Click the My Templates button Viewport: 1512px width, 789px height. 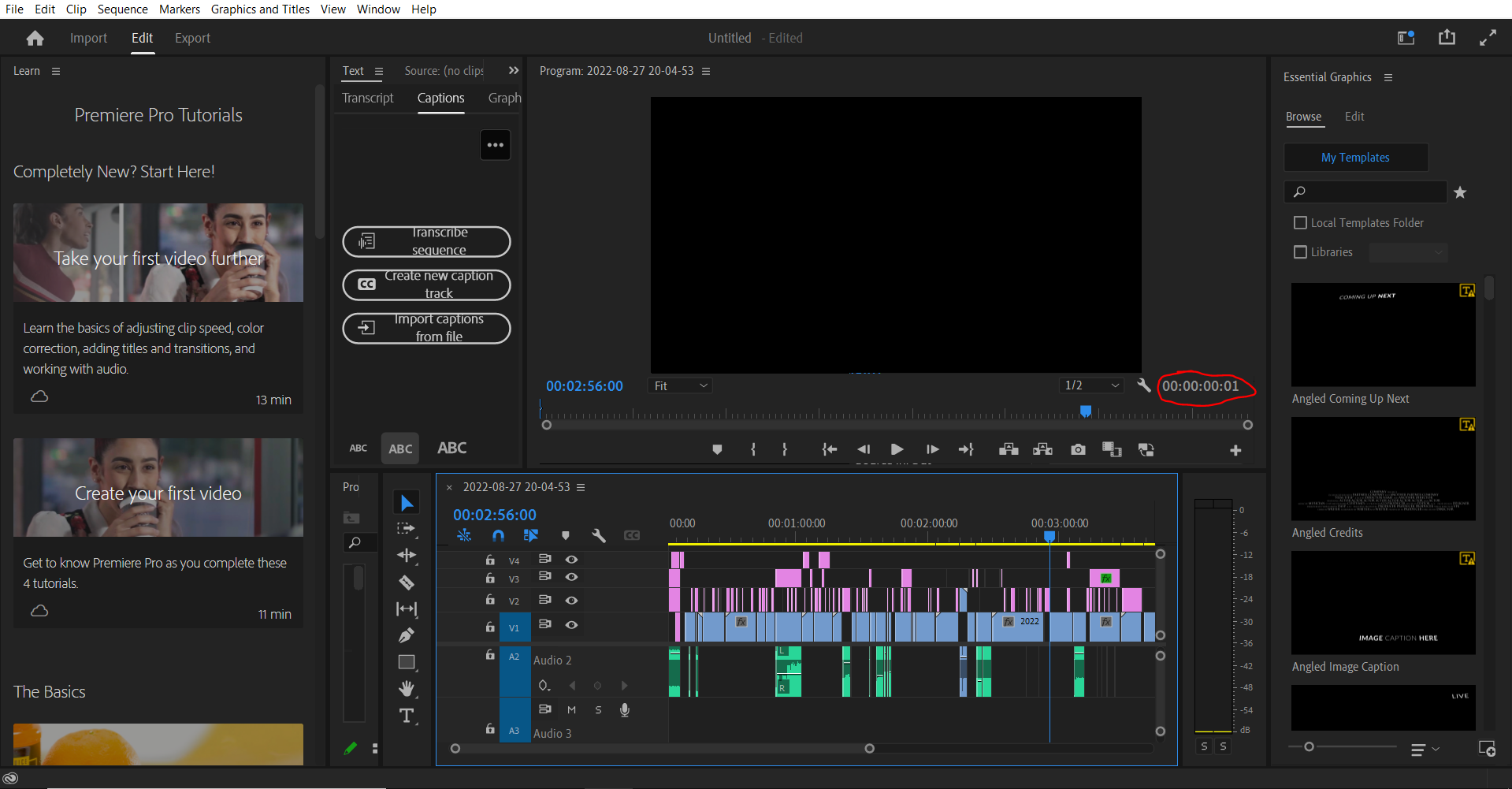point(1355,158)
